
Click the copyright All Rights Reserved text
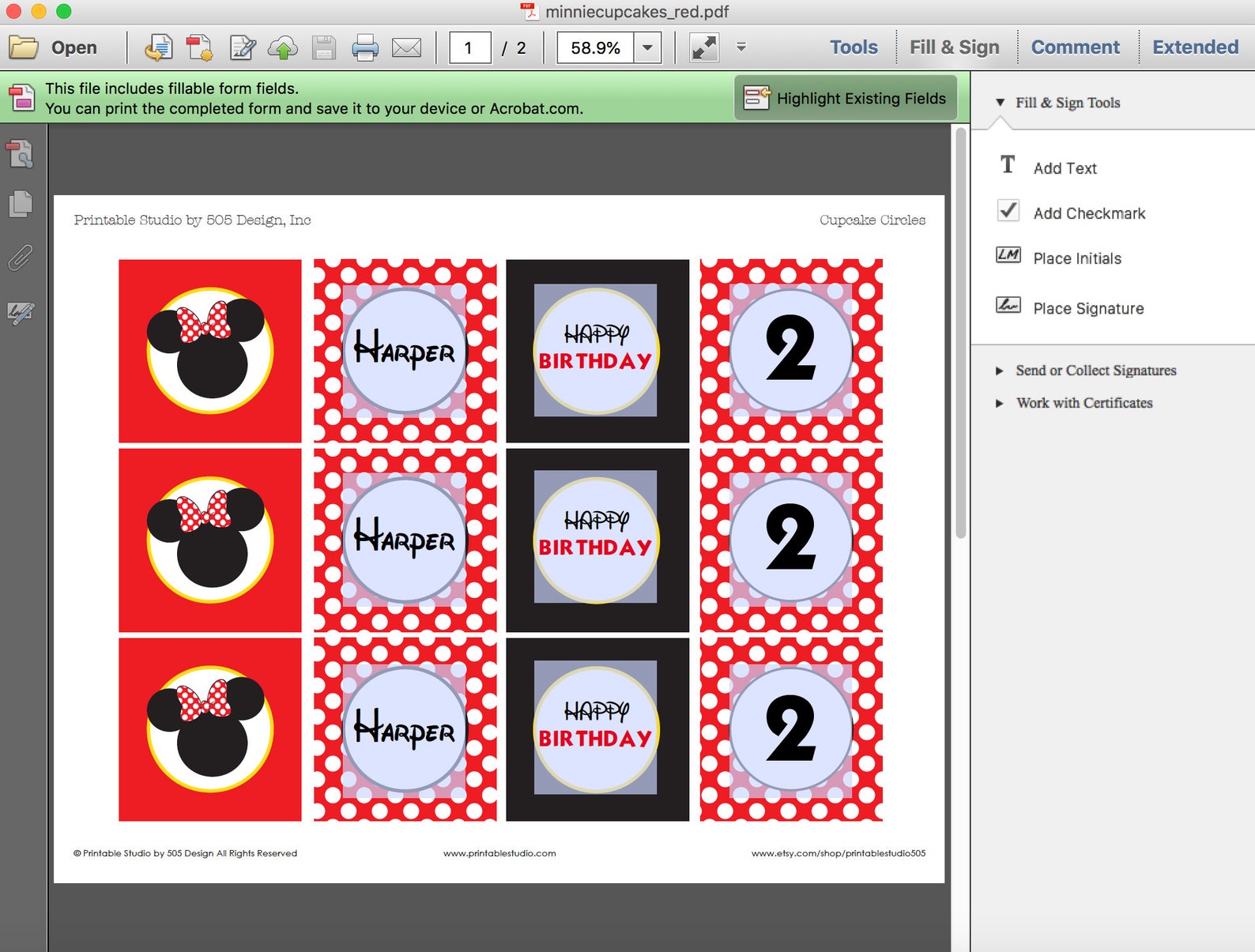185,853
